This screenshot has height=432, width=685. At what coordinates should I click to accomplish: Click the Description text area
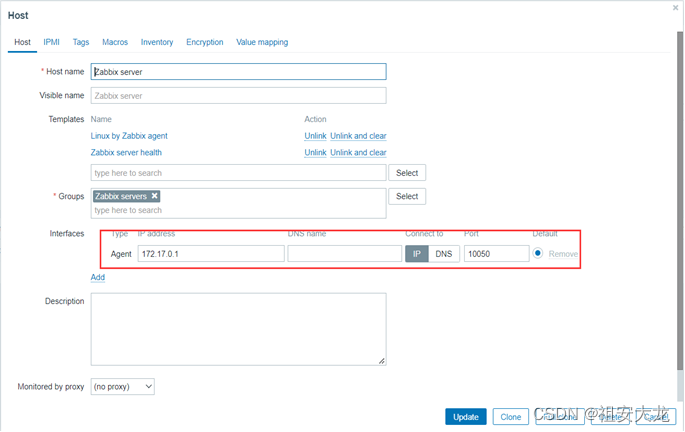[x=239, y=329]
